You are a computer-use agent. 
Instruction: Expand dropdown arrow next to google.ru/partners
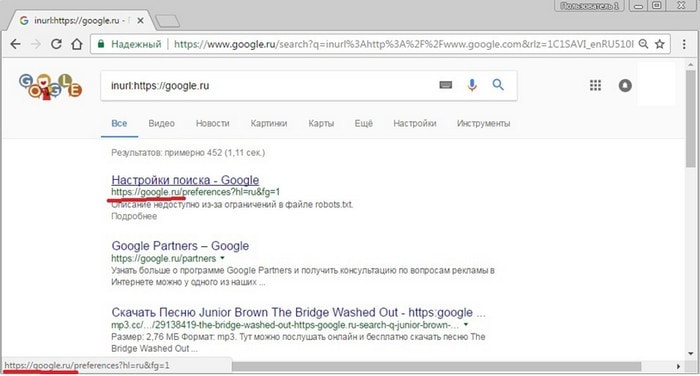point(222,258)
